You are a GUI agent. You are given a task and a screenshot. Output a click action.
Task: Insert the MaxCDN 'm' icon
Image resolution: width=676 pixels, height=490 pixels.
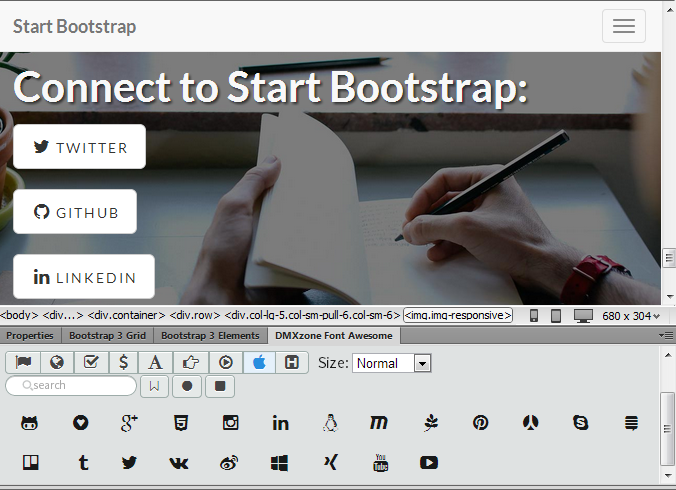379,423
